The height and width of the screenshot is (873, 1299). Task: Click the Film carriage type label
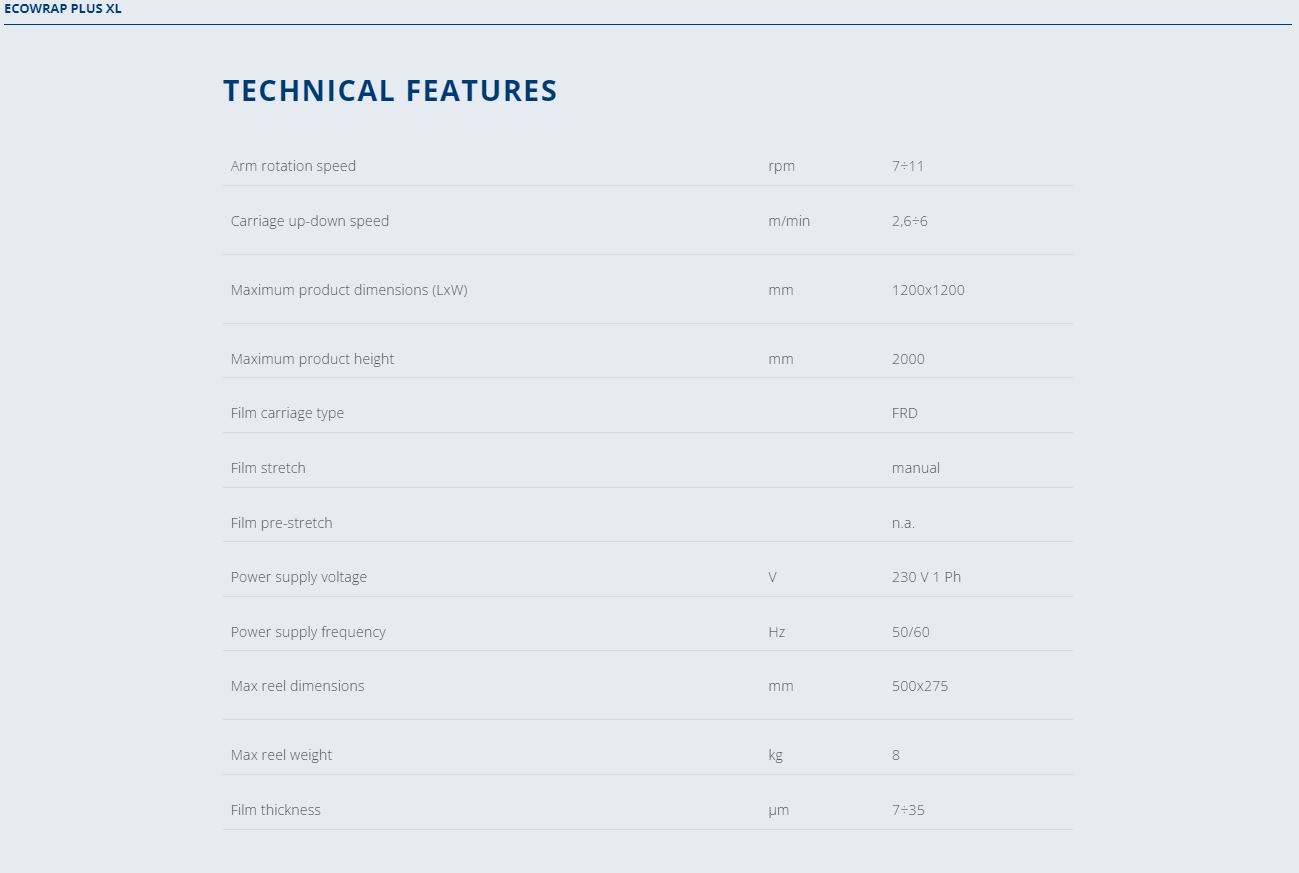pyautogui.click(x=287, y=413)
